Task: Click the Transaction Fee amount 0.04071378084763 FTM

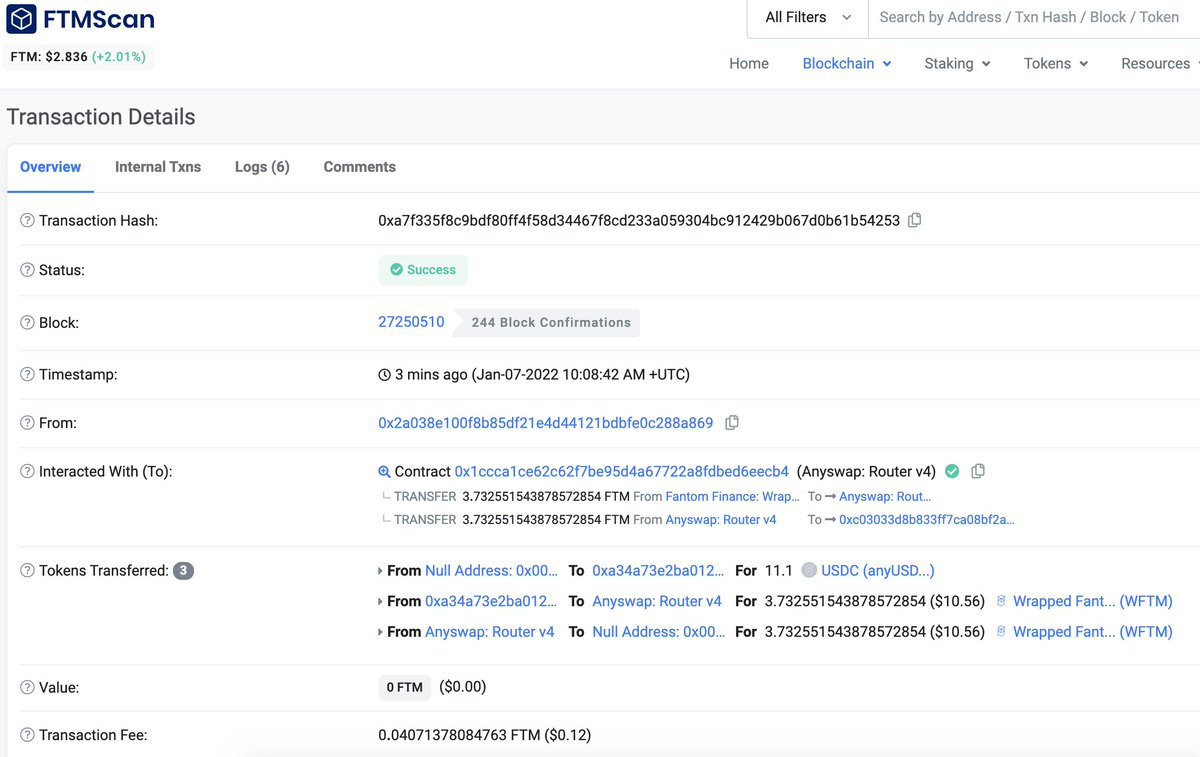Action: (x=459, y=735)
